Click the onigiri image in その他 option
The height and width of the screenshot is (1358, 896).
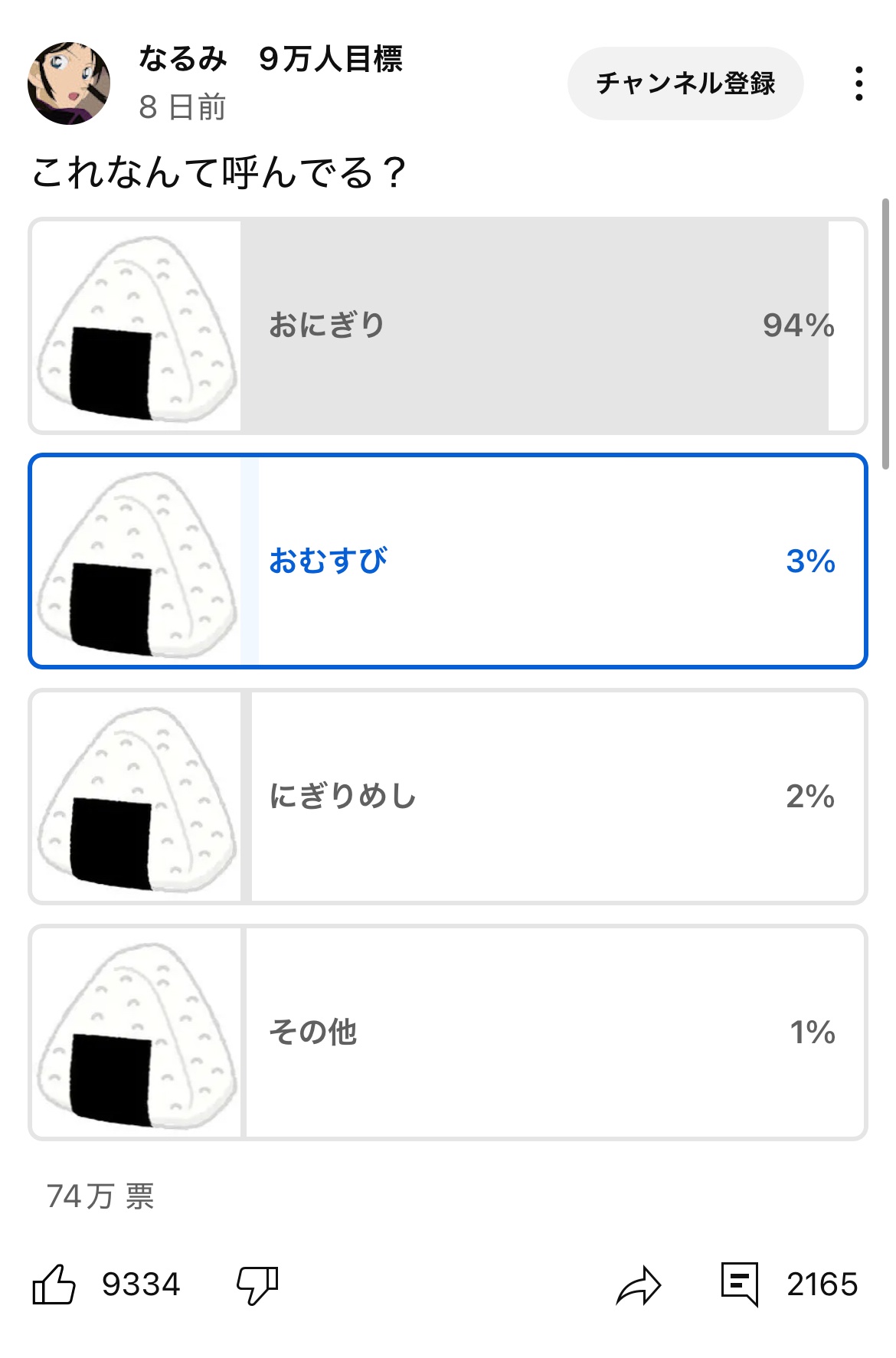[x=137, y=1034]
